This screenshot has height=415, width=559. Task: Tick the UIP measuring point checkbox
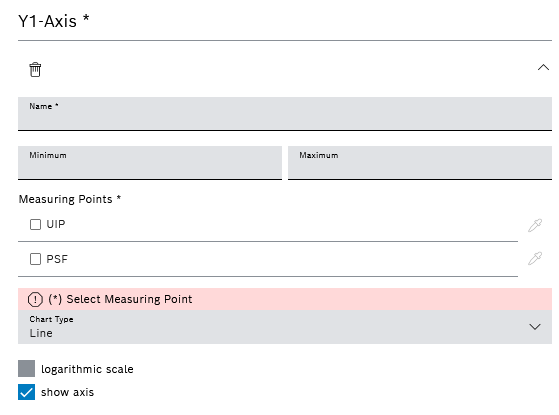[x=35, y=224]
